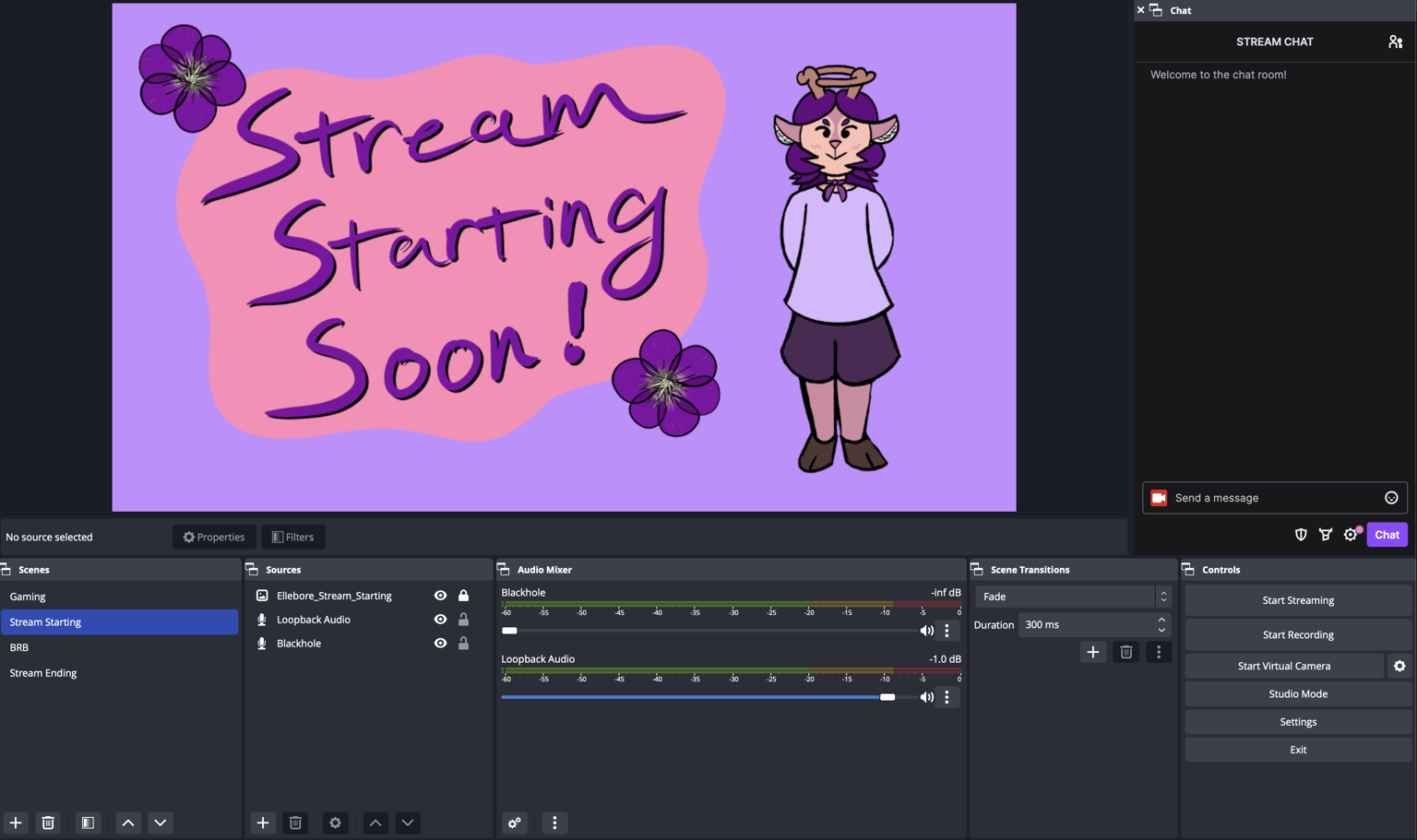The height and width of the screenshot is (840, 1417).
Task: Move scene up with arrow button
Action: click(128, 822)
